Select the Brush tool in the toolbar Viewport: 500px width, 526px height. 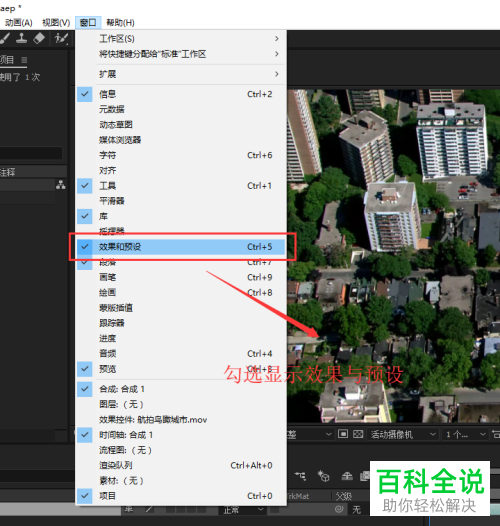coord(5,38)
